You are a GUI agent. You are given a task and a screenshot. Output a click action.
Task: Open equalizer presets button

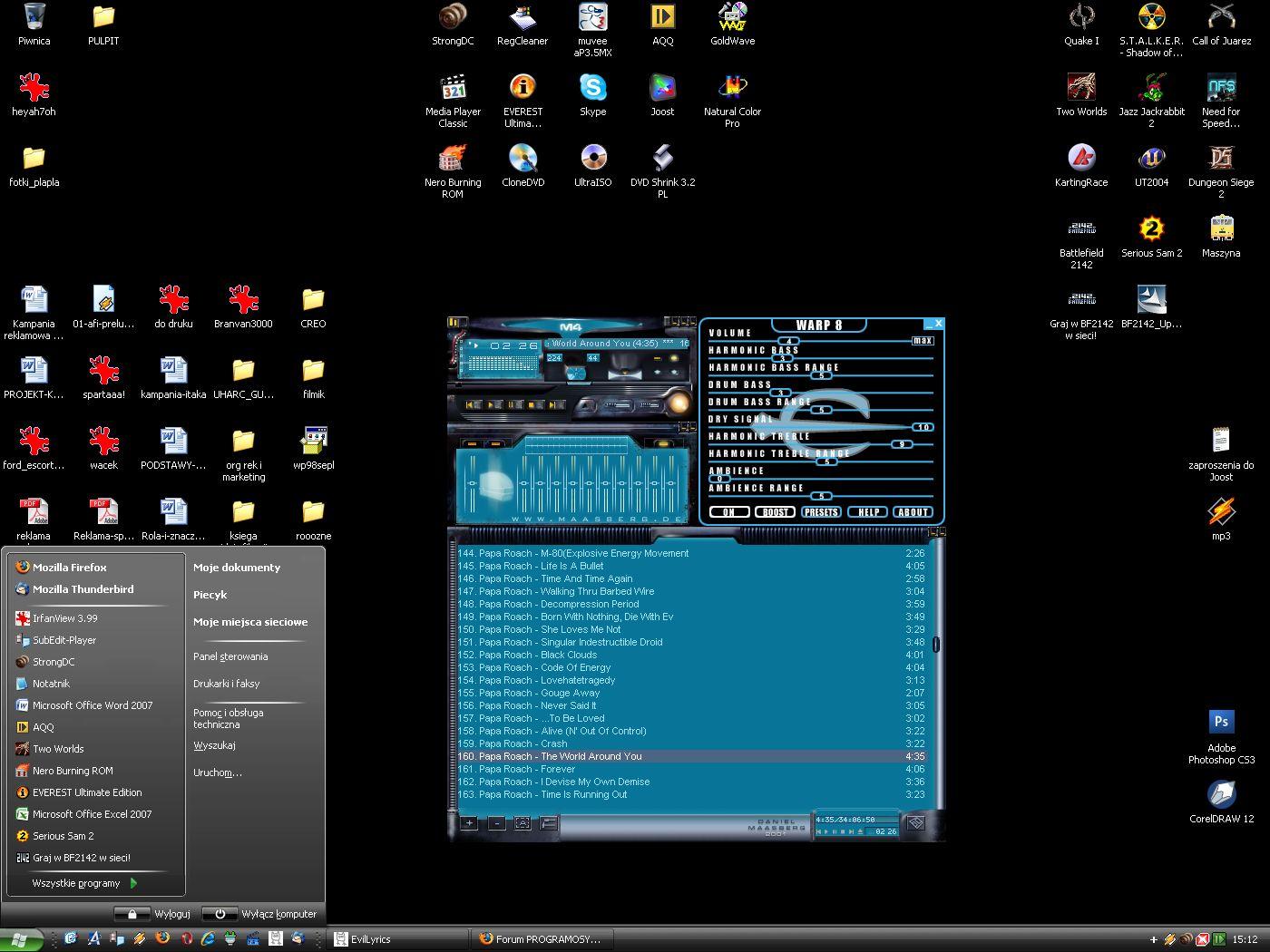[663, 444]
